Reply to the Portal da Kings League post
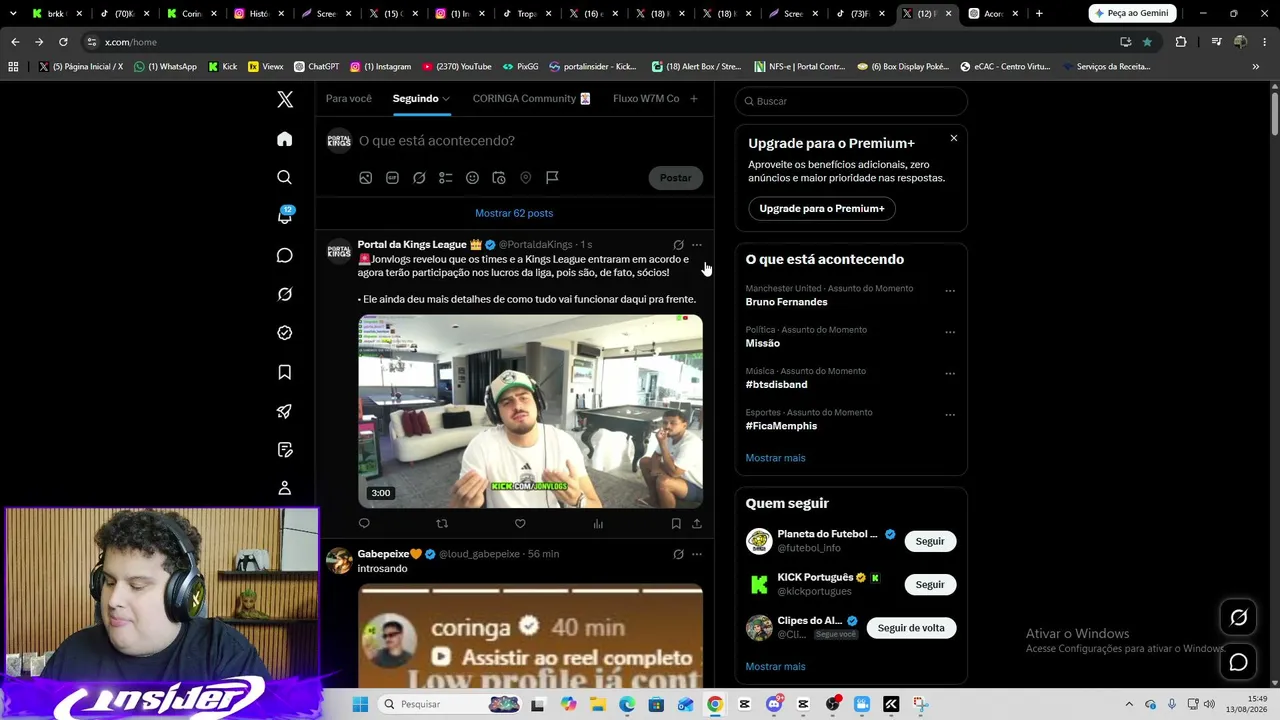Viewport: 1280px width, 720px height. pyautogui.click(x=364, y=524)
